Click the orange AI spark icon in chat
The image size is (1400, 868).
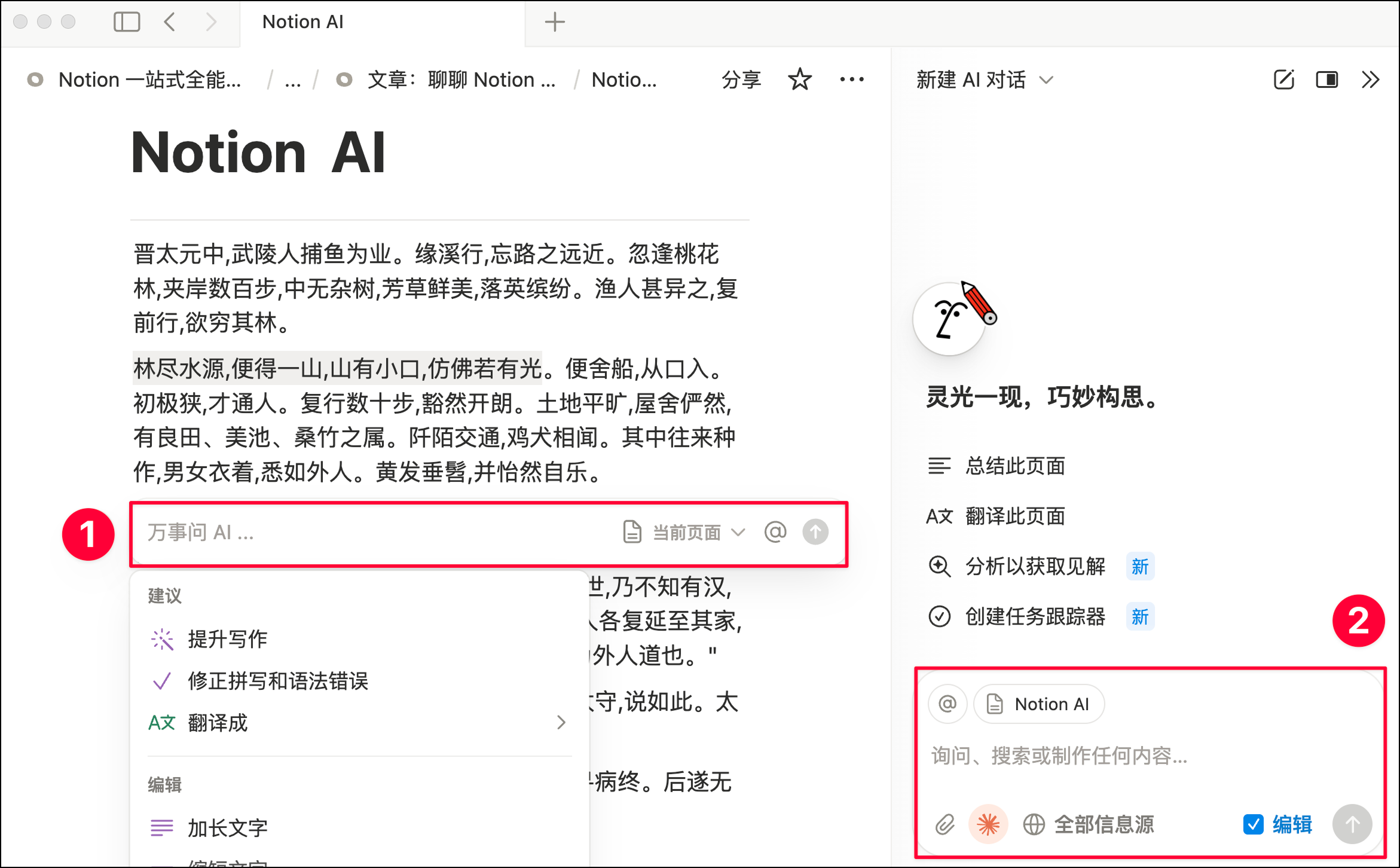[988, 824]
